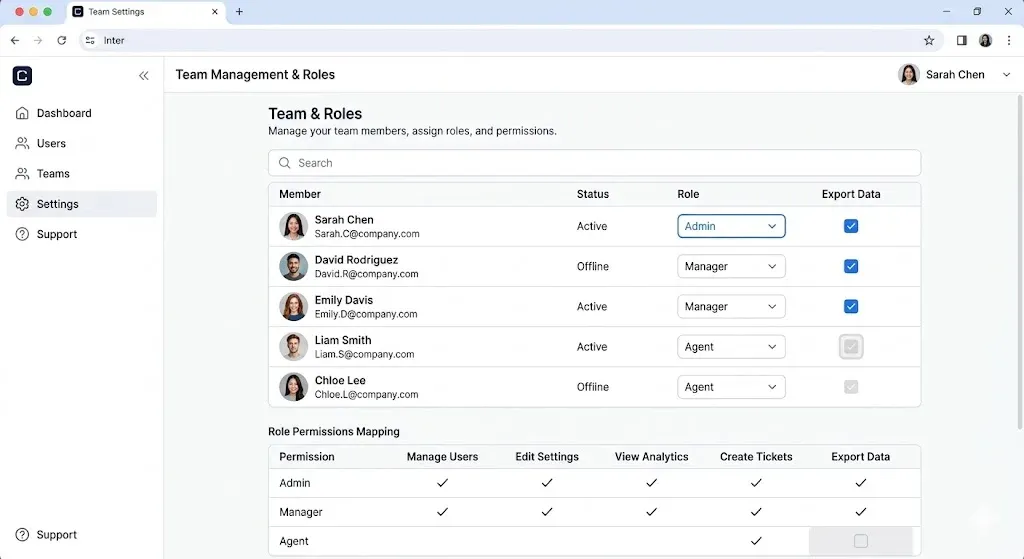Image resolution: width=1024 pixels, height=559 pixels.
Task: Click Sarah Chen's avatar in the header
Action: pos(908,74)
